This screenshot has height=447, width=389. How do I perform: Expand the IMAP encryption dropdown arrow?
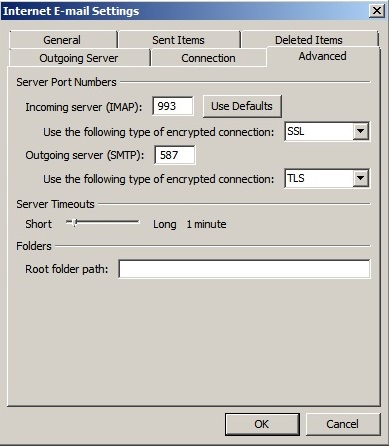click(360, 131)
